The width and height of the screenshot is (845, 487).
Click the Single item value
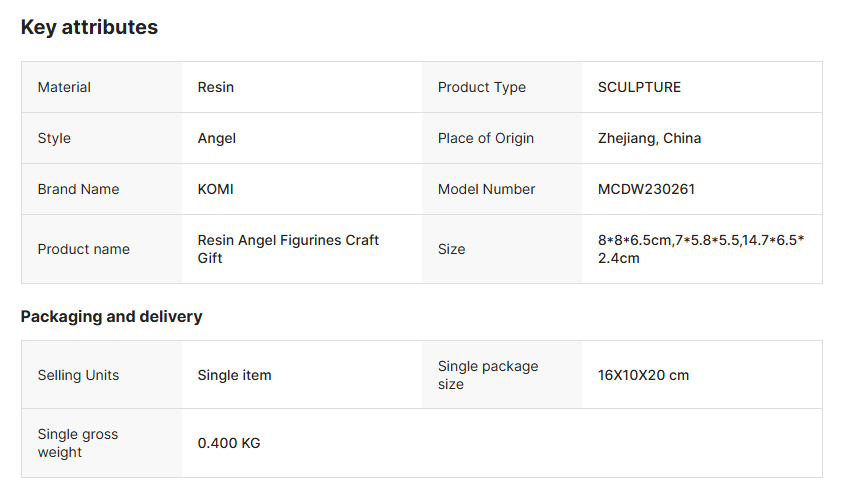234,375
